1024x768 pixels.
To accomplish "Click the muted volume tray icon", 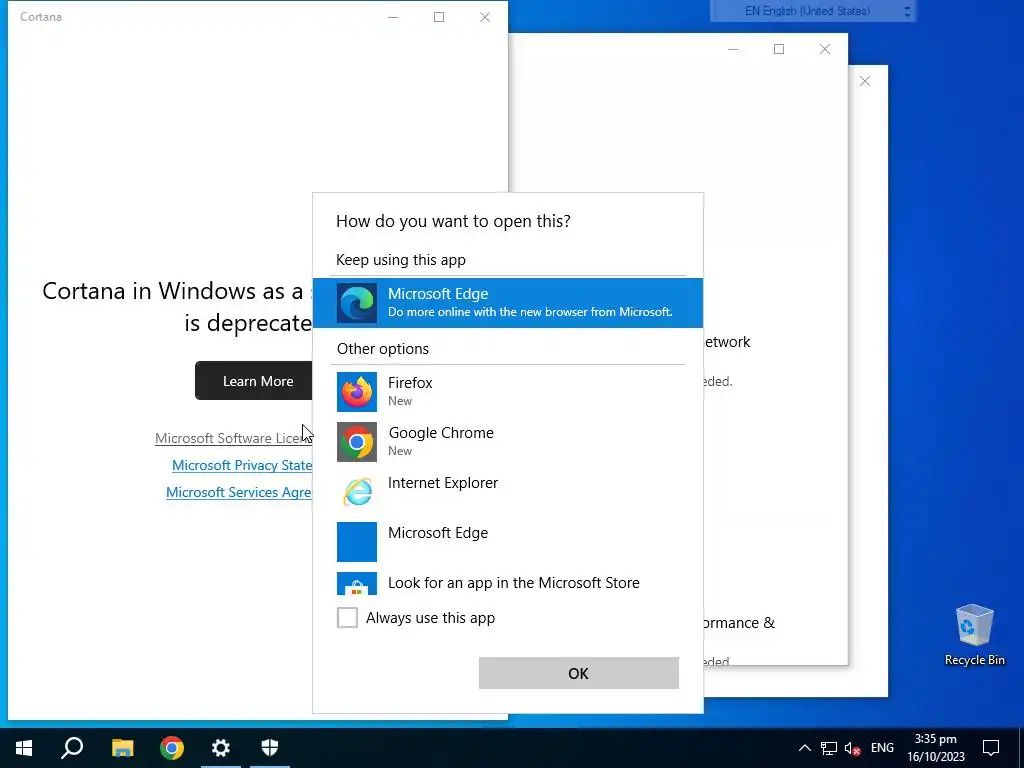I will pyautogui.click(x=852, y=748).
